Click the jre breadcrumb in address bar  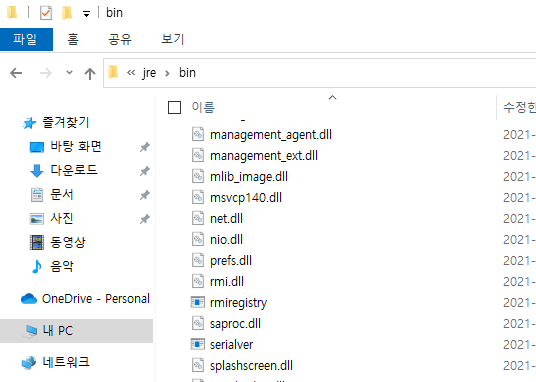149,73
